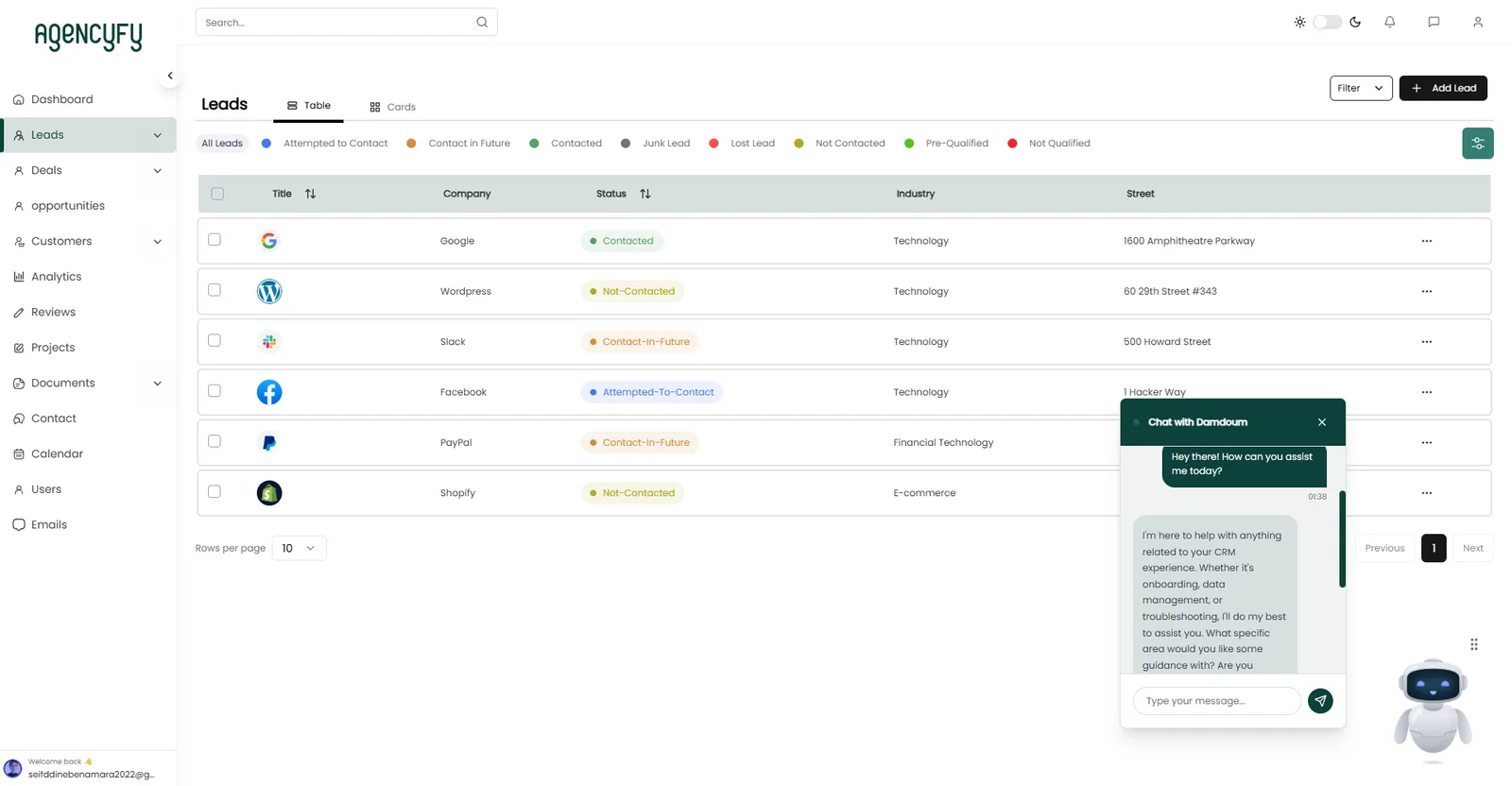Expand the Documents sidebar menu chevron

pos(157,384)
